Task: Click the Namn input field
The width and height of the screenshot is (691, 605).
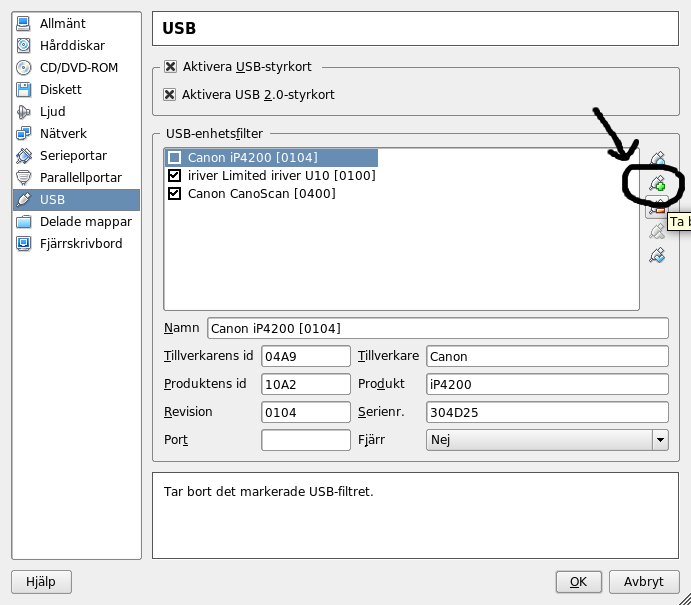Action: (438, 328)
